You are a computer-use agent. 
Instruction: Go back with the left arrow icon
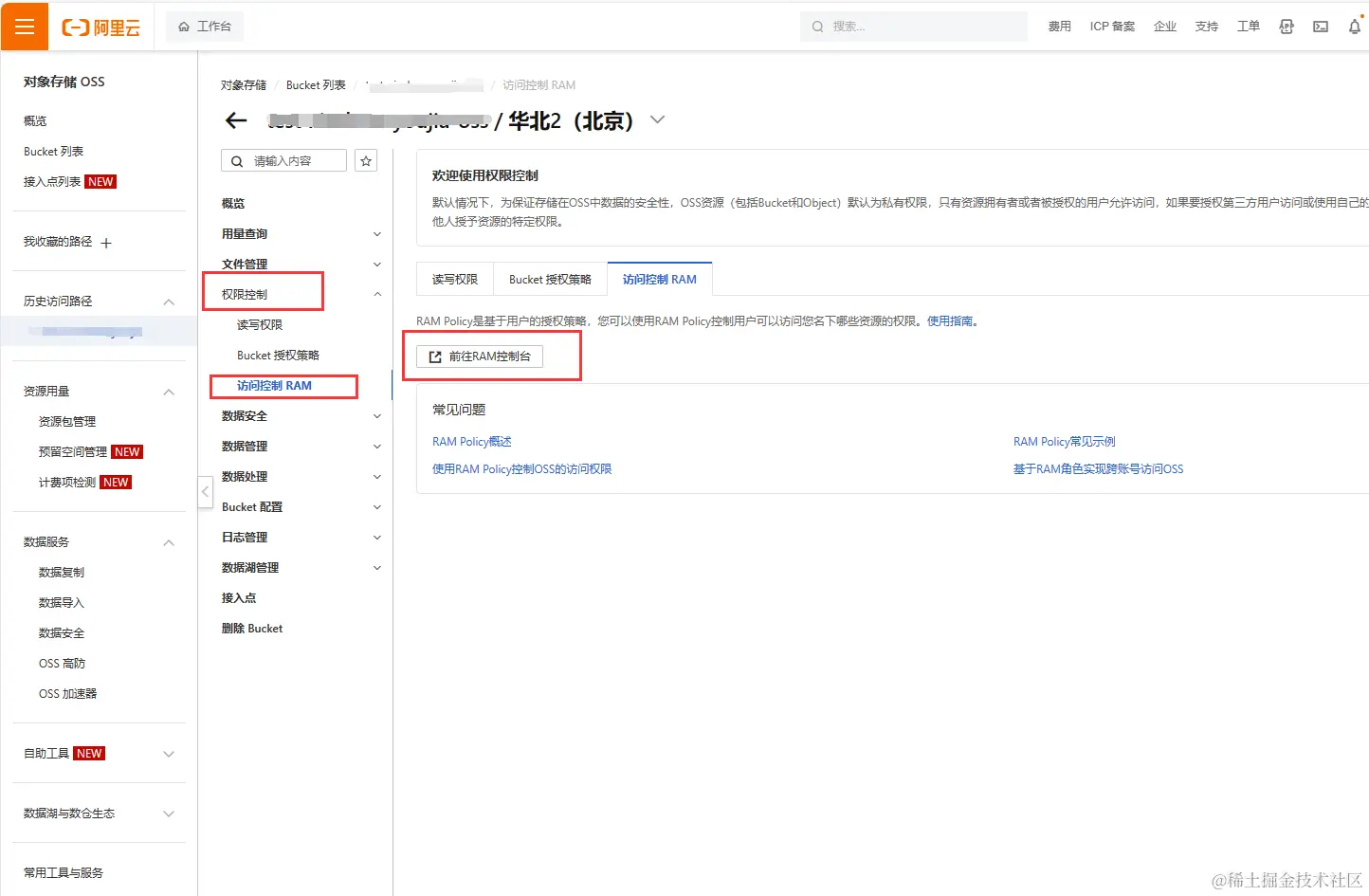click(236, 120)
